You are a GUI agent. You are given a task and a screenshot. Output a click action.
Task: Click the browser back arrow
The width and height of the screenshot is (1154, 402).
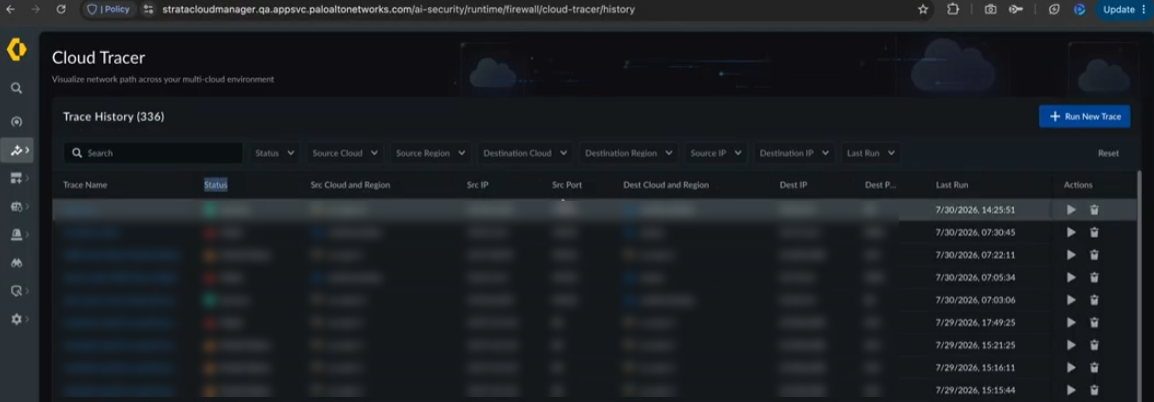(x=11, y=10)
